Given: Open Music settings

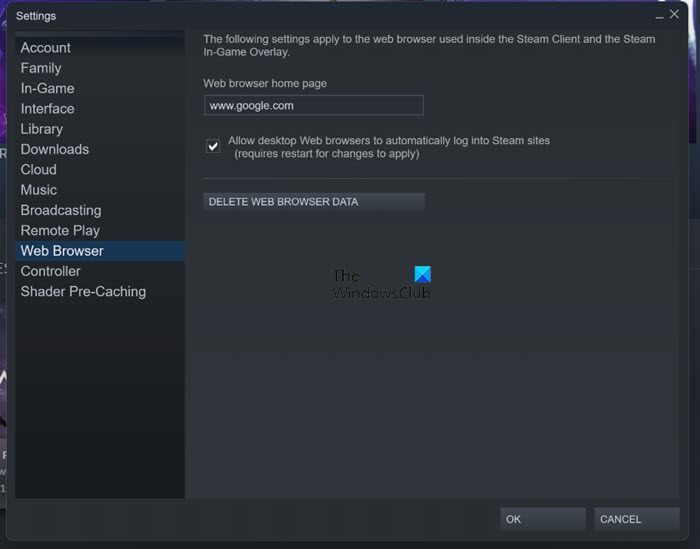Looking at the screenshot, I should click(x=39, y=190).
